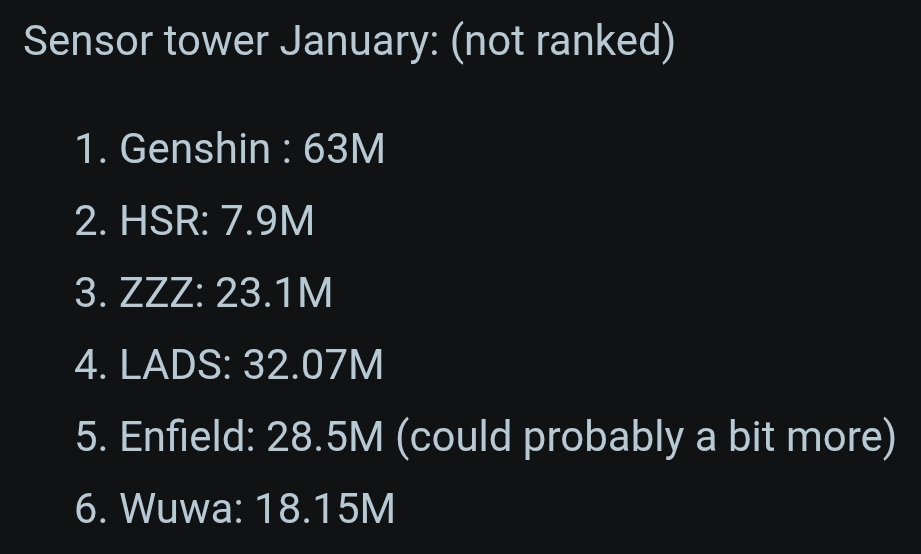Select the "28.5M" figure for Enfield
921x554 pixels.
tap(325, 437)
